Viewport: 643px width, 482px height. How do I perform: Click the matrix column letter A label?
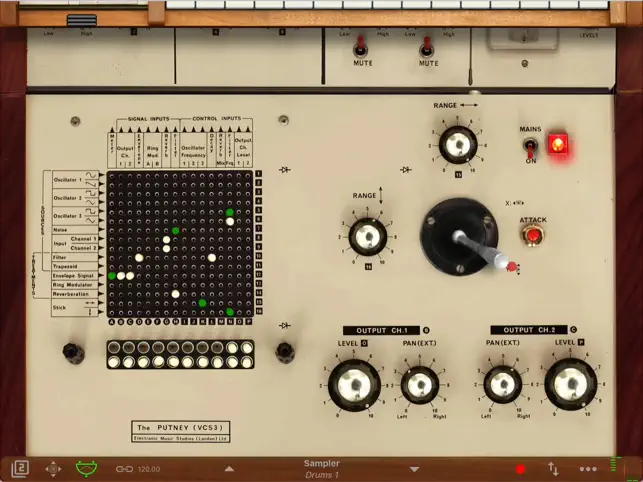pyautogui.click(x=112, y=322)
